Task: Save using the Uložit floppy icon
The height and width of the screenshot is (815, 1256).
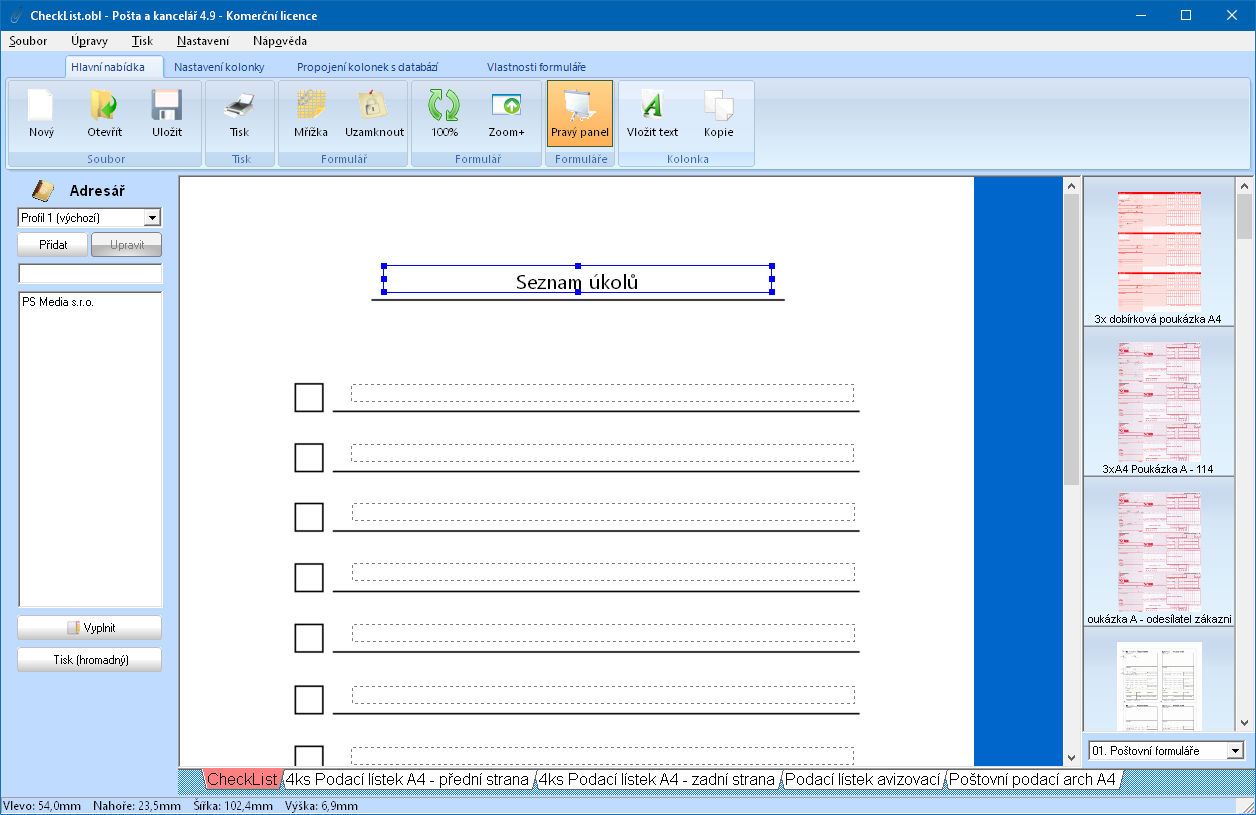Action: (x=166, y=107)
